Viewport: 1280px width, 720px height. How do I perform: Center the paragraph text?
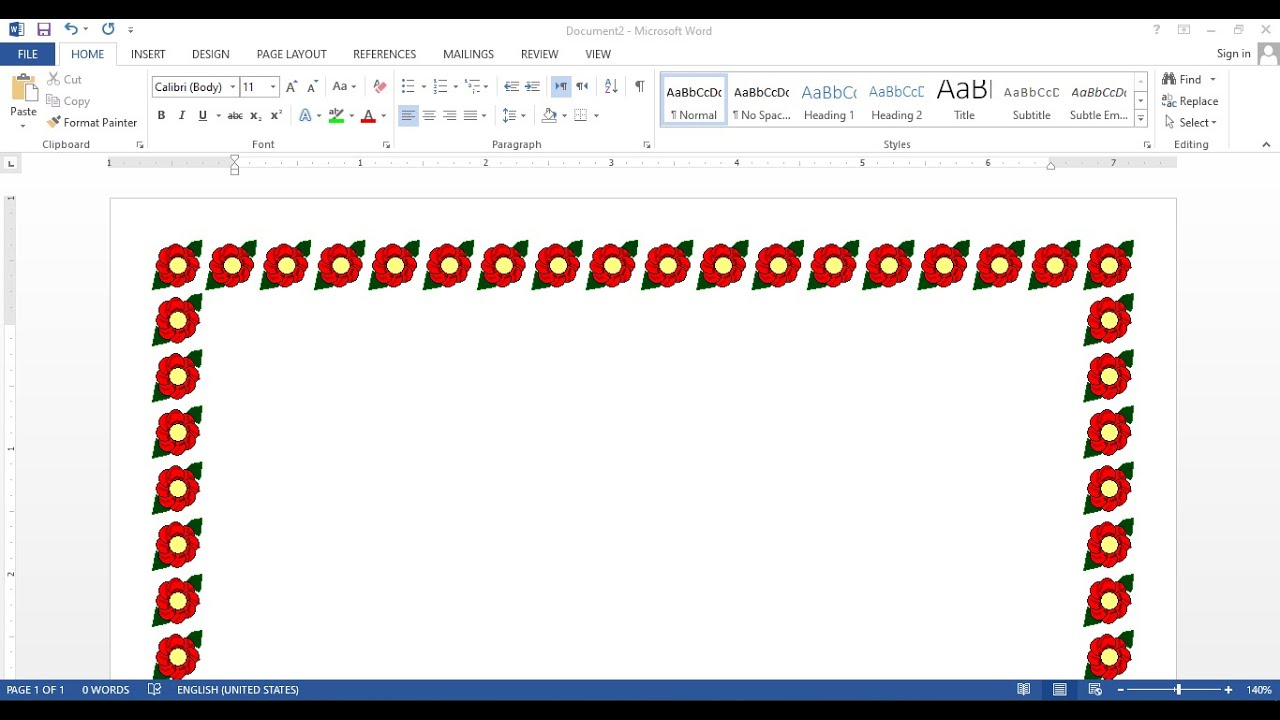point(429,116)
